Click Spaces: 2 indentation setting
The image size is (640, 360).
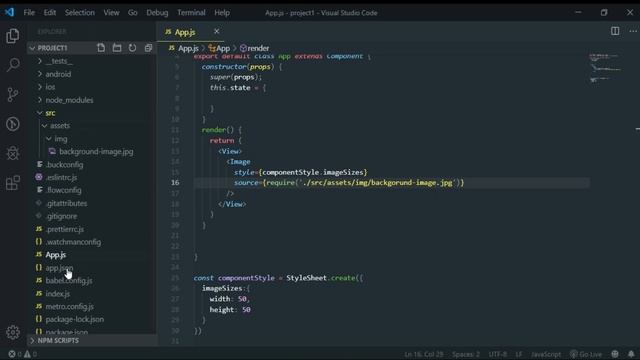(x=466, y=354)
